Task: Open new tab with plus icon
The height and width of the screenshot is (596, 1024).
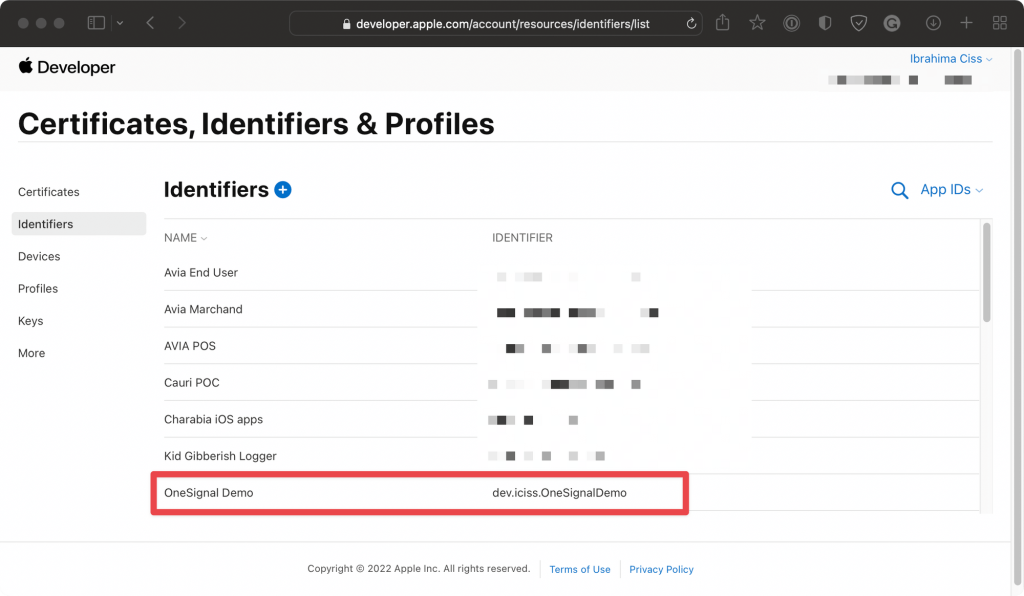Action: (x=967, y=23)
